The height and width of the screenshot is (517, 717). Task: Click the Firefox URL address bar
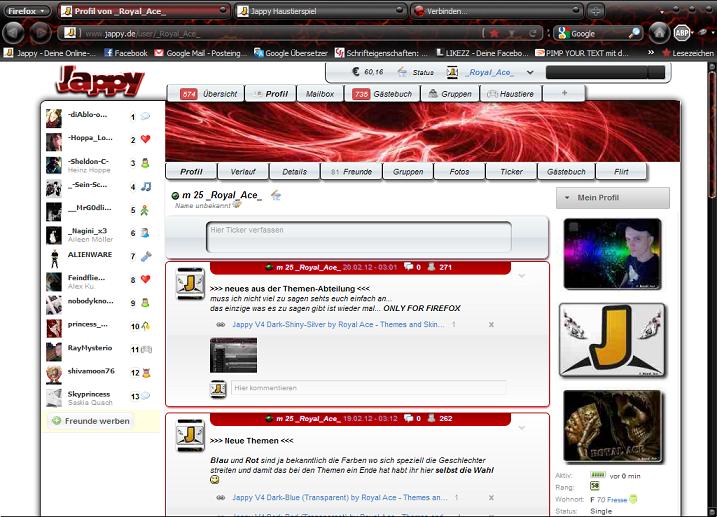[279, 33]
